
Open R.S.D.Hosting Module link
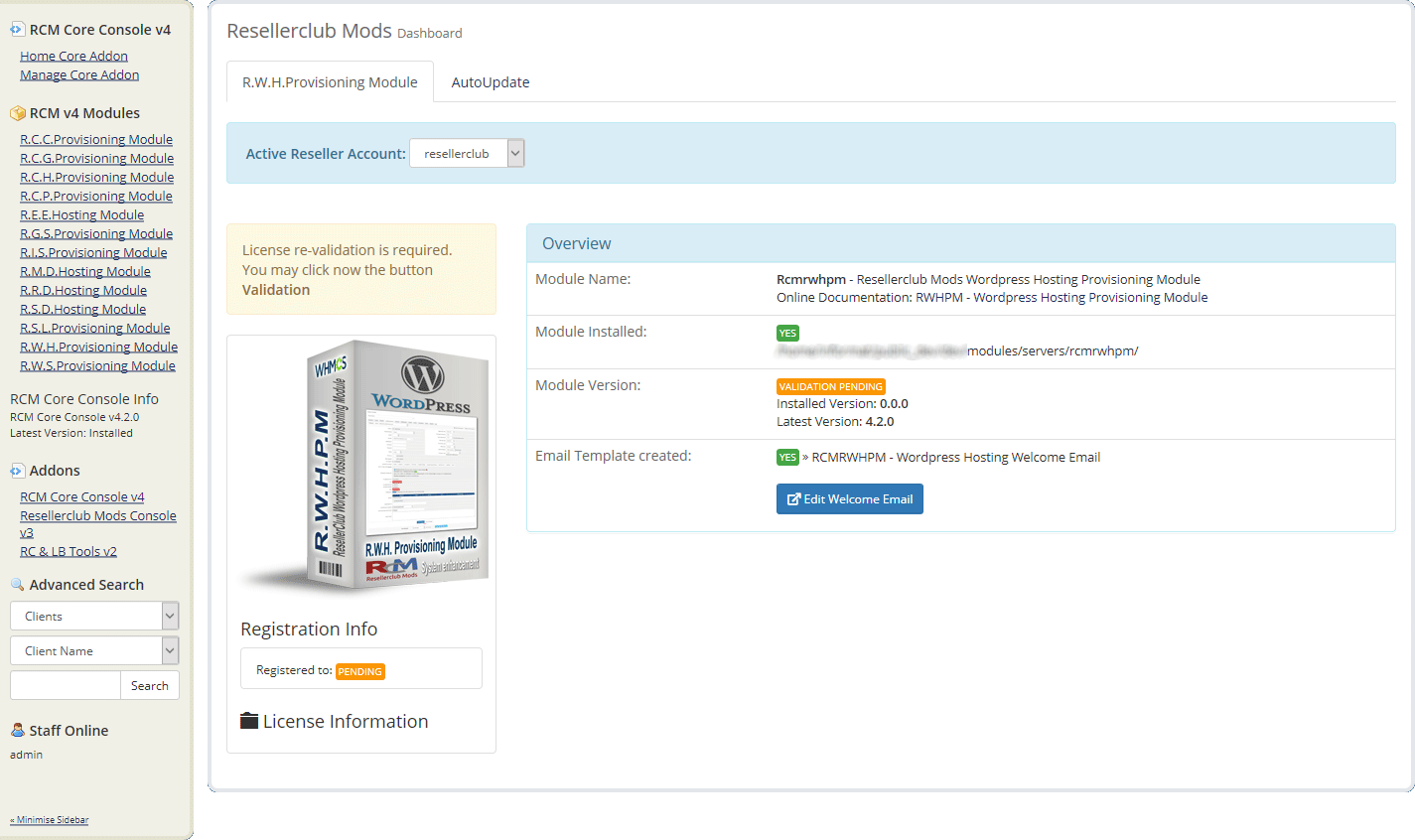(x=82, y=309)
